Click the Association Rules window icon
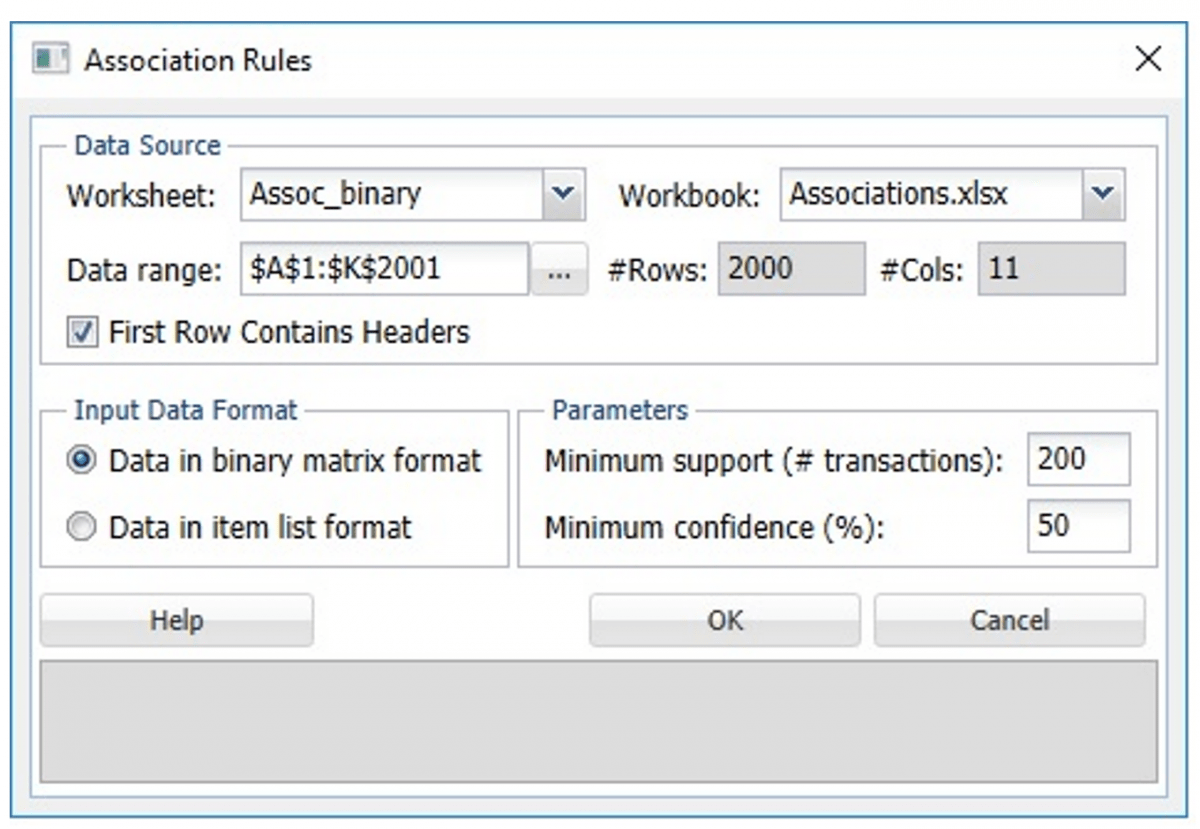Image resolution: width=1200 pixels, height=829 pixels. pos(50,60)
